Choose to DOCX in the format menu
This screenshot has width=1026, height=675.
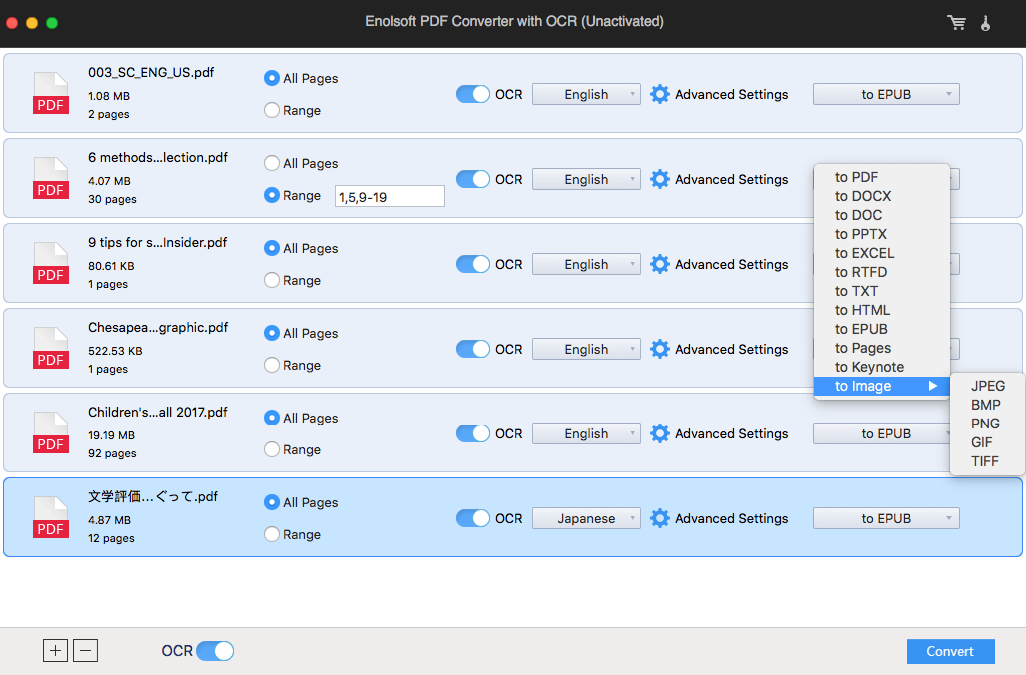coord(881,196)
